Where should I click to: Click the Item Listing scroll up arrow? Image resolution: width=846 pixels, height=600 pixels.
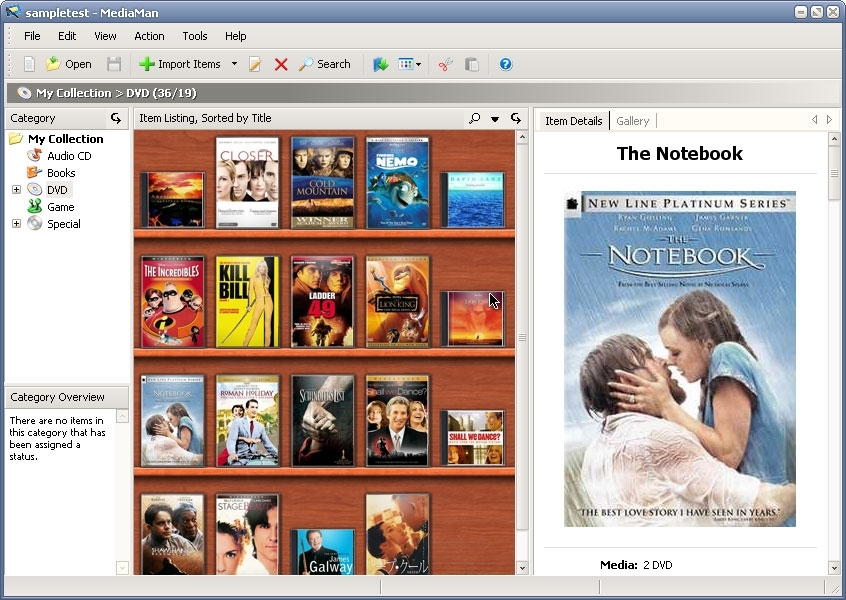(522, 137)
